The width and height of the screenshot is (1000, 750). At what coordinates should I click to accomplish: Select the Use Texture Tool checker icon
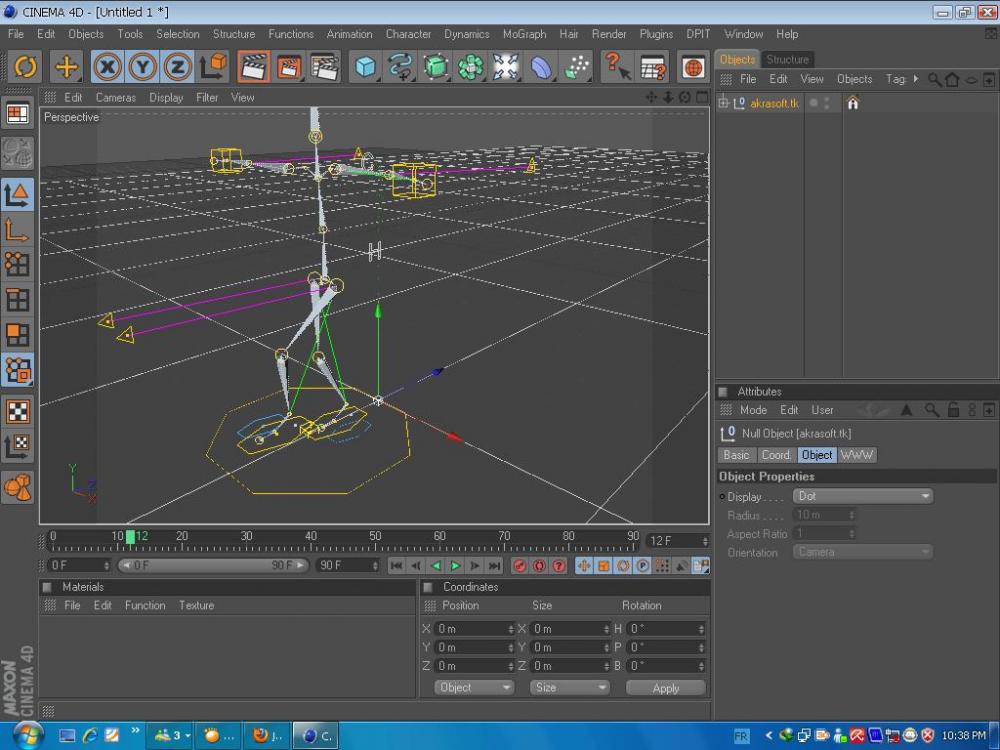[18, 411]
